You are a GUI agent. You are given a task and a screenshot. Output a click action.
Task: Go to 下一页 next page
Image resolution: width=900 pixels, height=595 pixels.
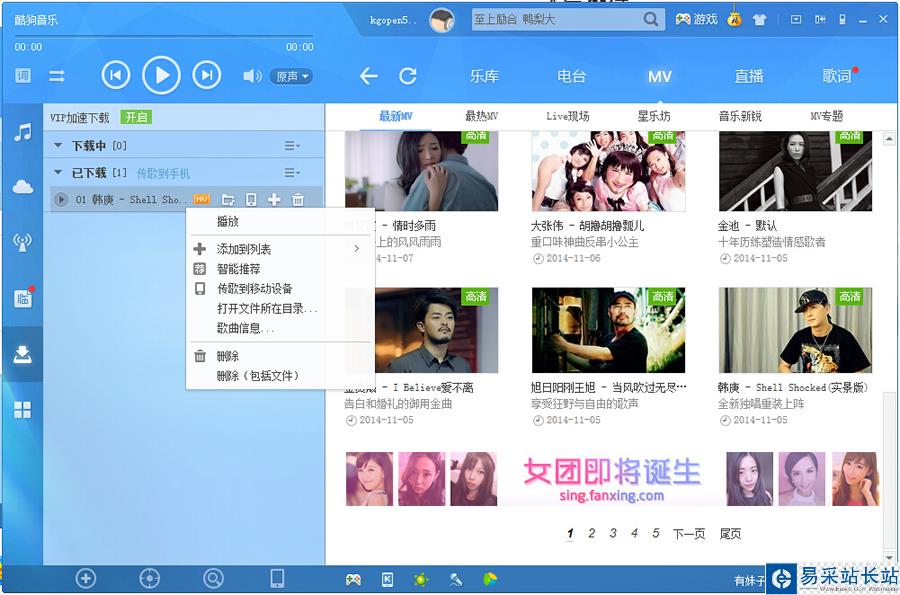click(x=688, y=534)
